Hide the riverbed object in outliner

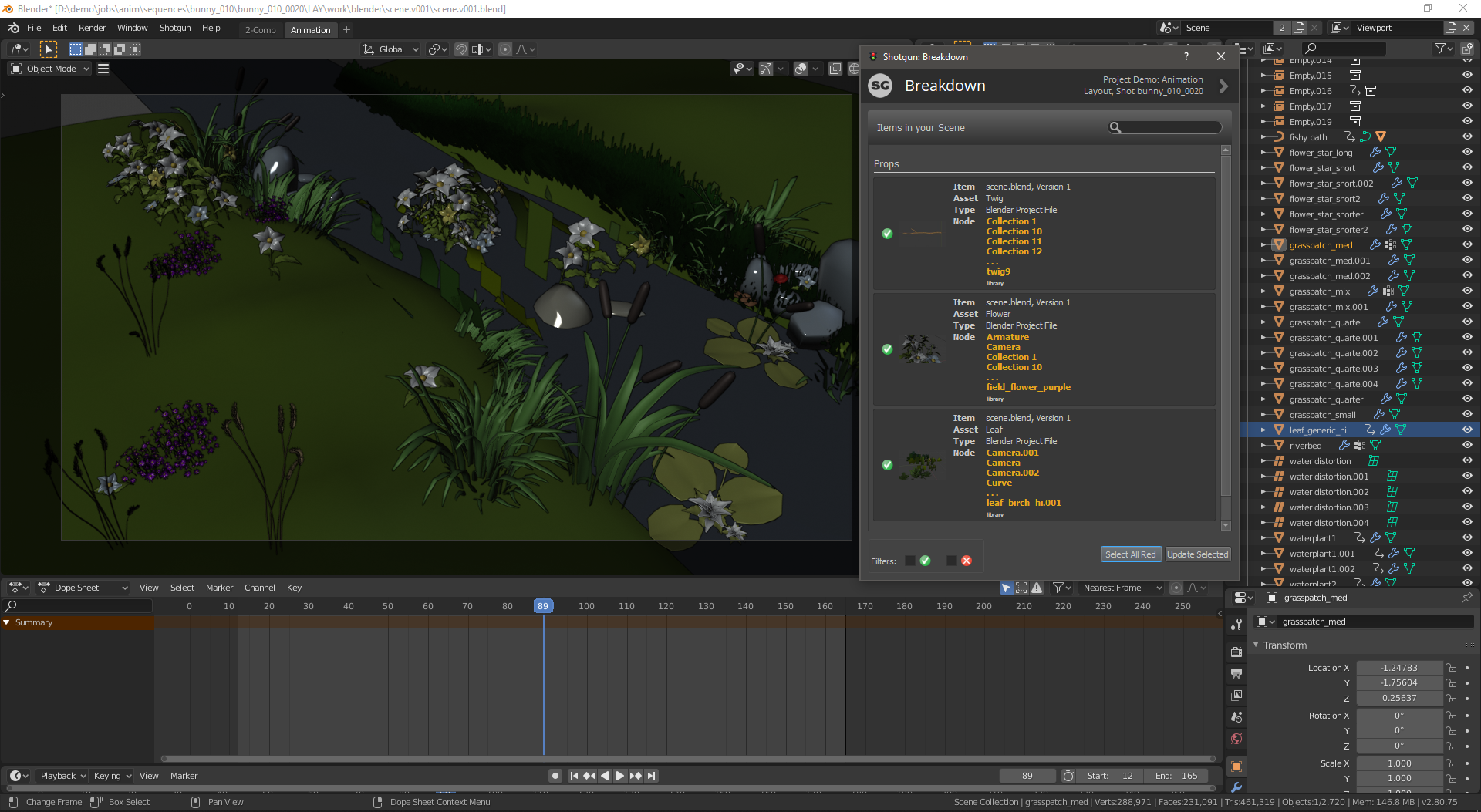[x=1466, y=446]
